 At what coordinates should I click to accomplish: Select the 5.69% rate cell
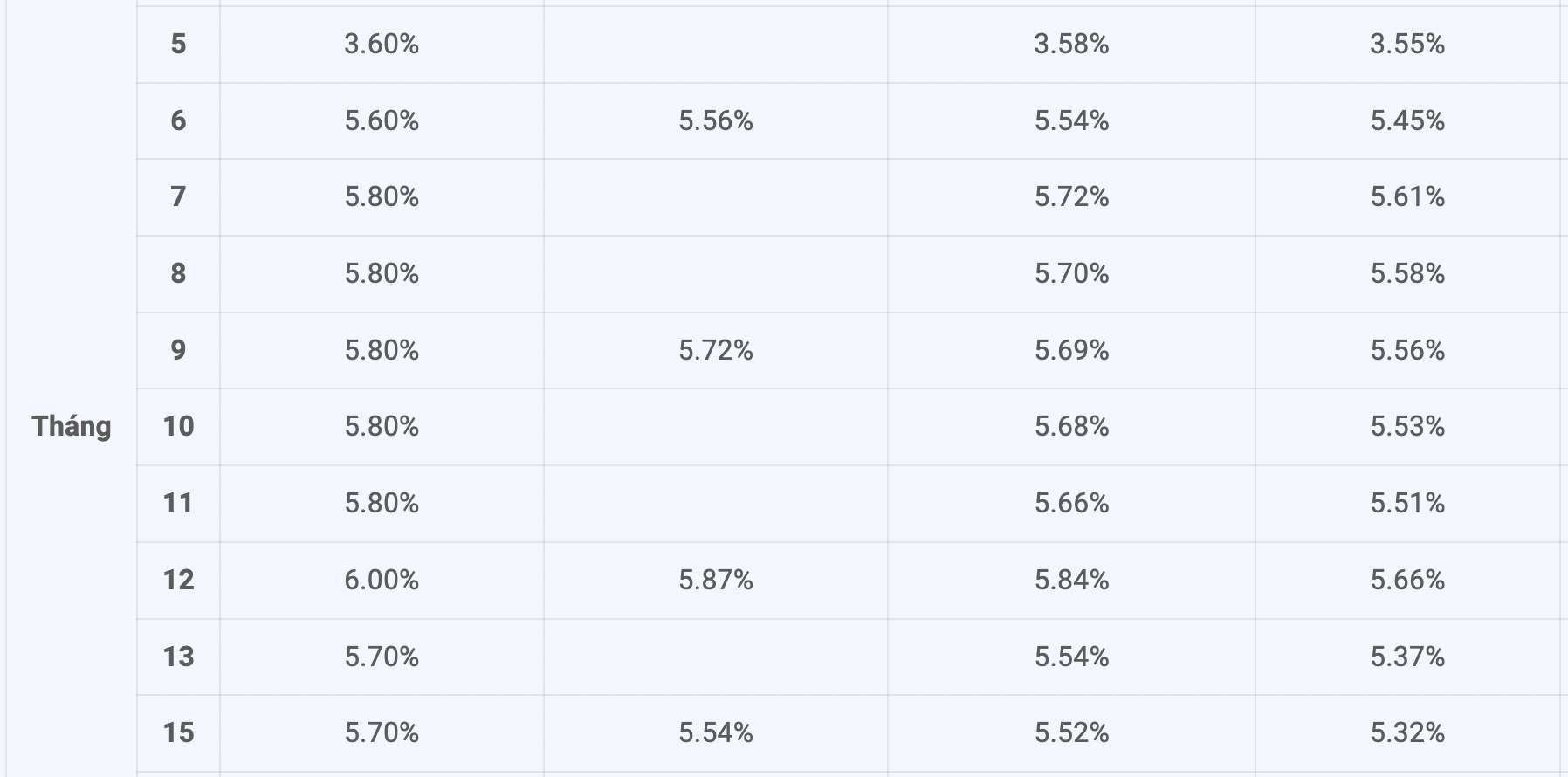1071,350
